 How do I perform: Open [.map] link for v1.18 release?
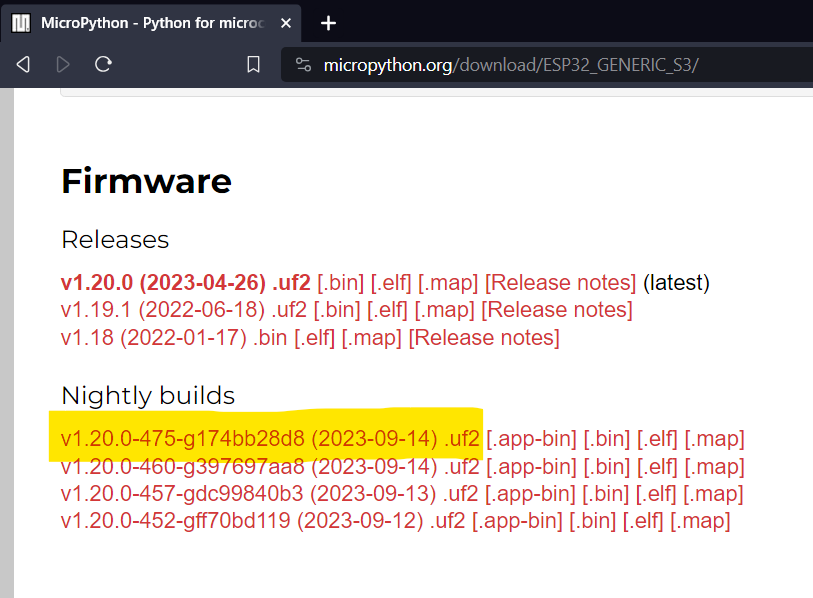[x=371, y=338]
